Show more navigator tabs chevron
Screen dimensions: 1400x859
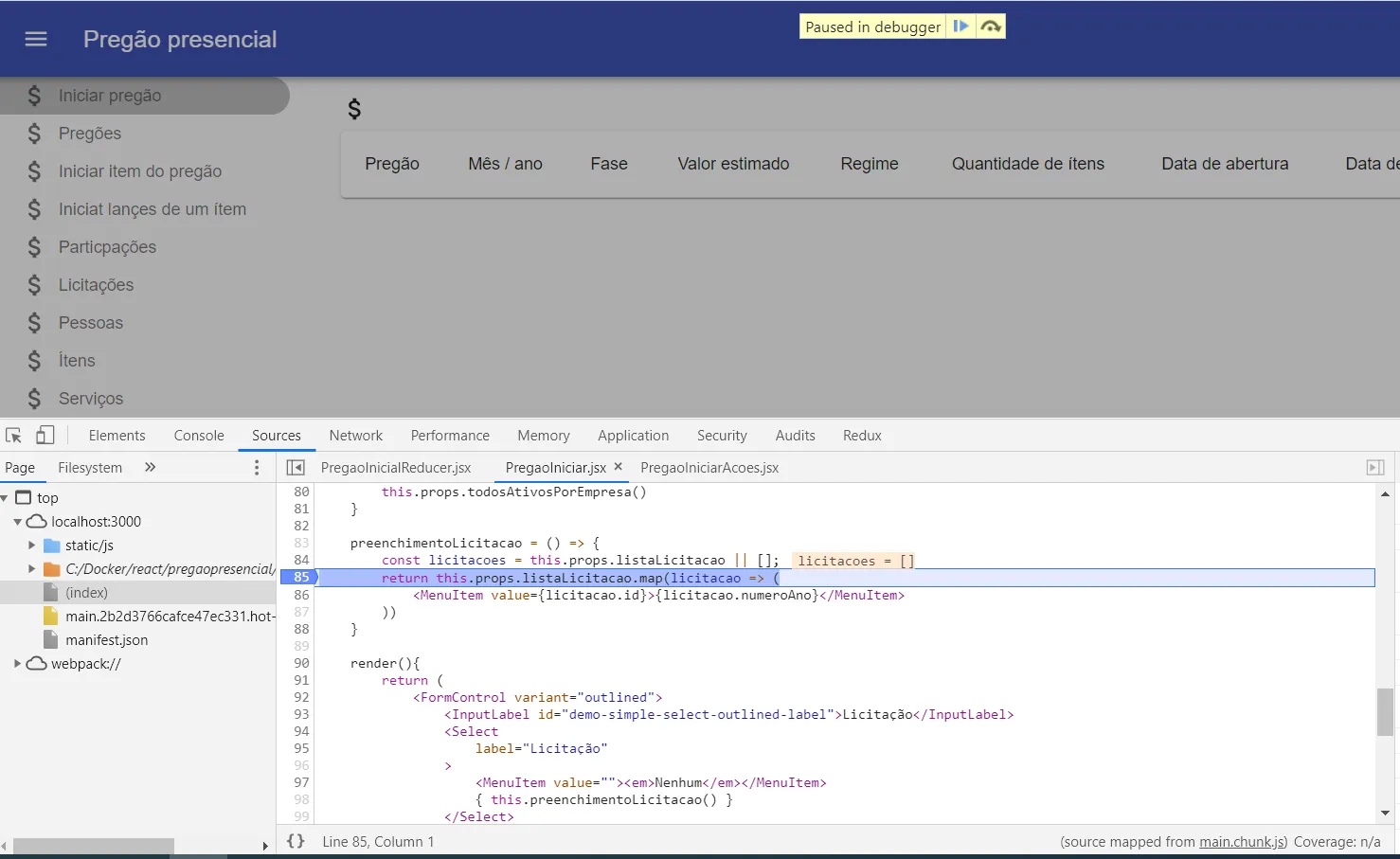pos(150,468)
